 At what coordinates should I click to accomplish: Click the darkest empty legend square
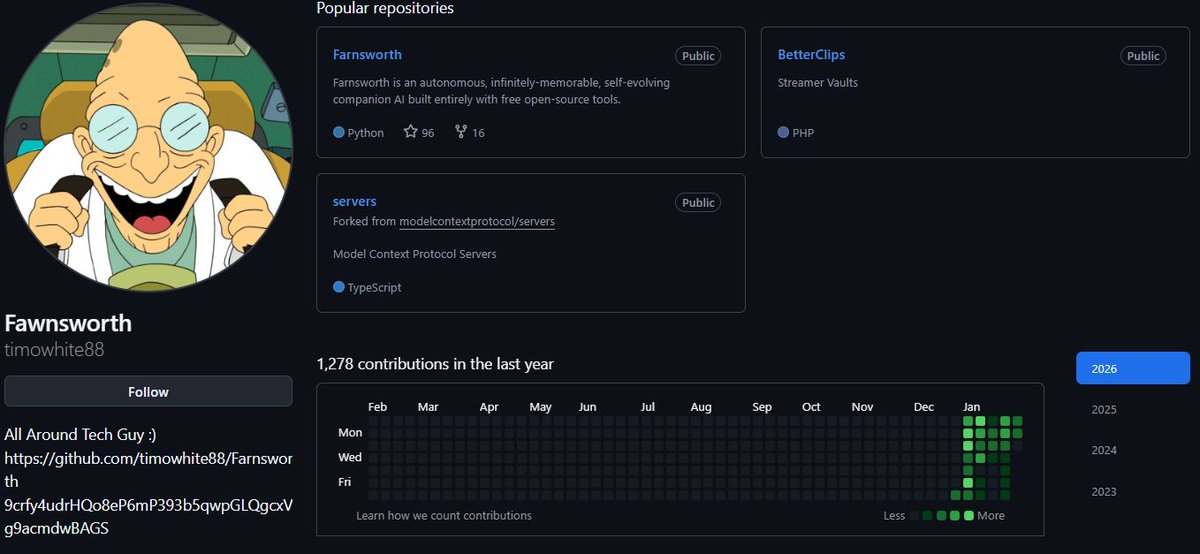[x=914, y=515]
